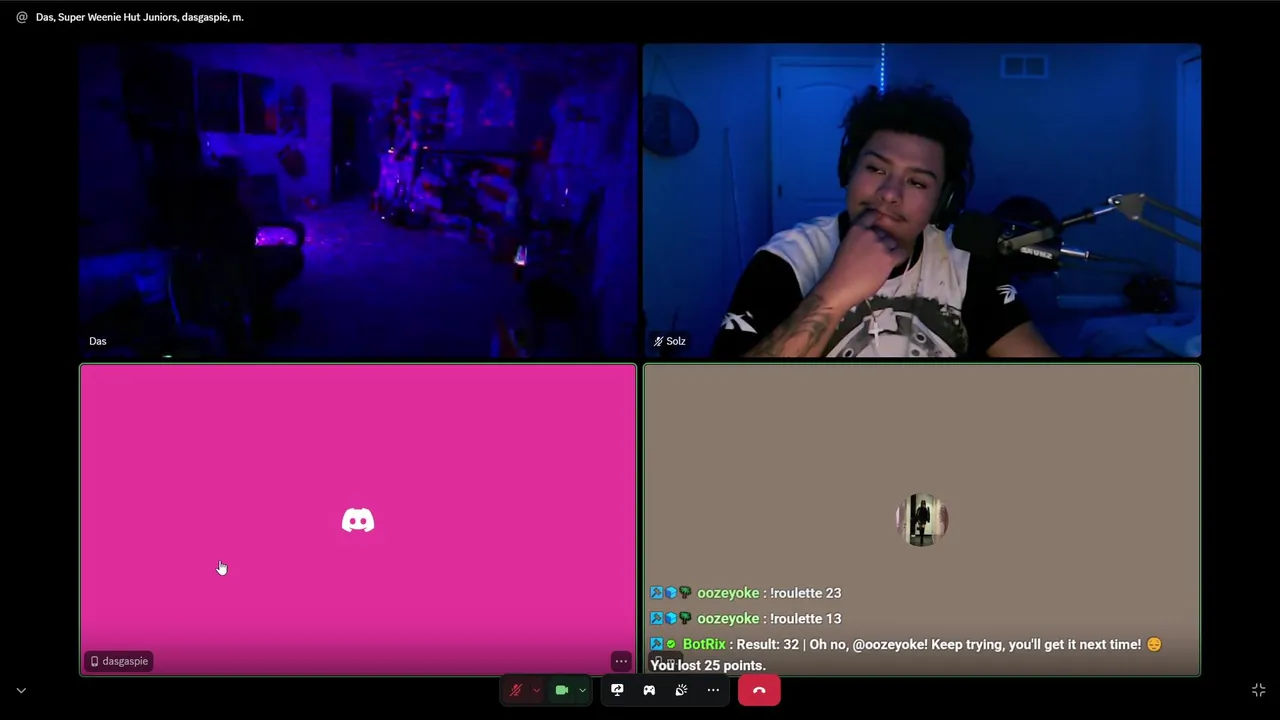Viewport: 1280px width, 720px height.
Task: Click the muted Solz name label
Action: (x=669, y=341)
